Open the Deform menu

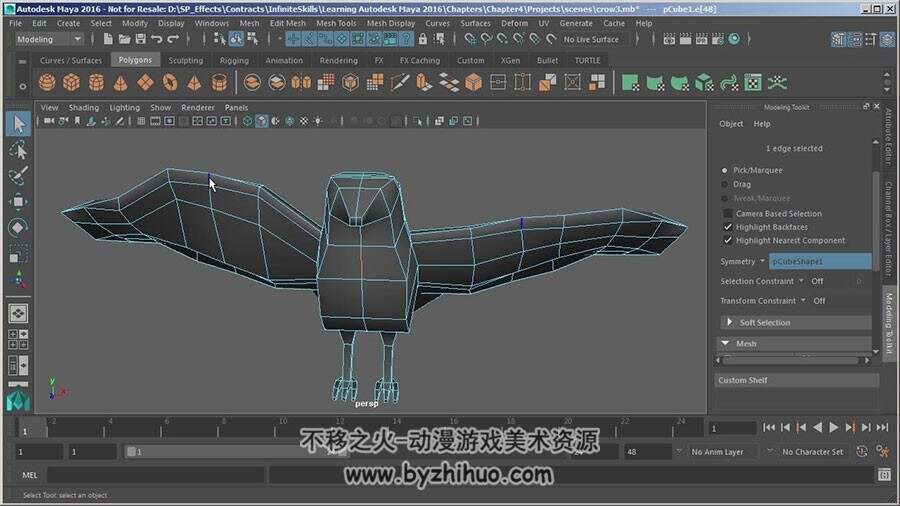514,24
